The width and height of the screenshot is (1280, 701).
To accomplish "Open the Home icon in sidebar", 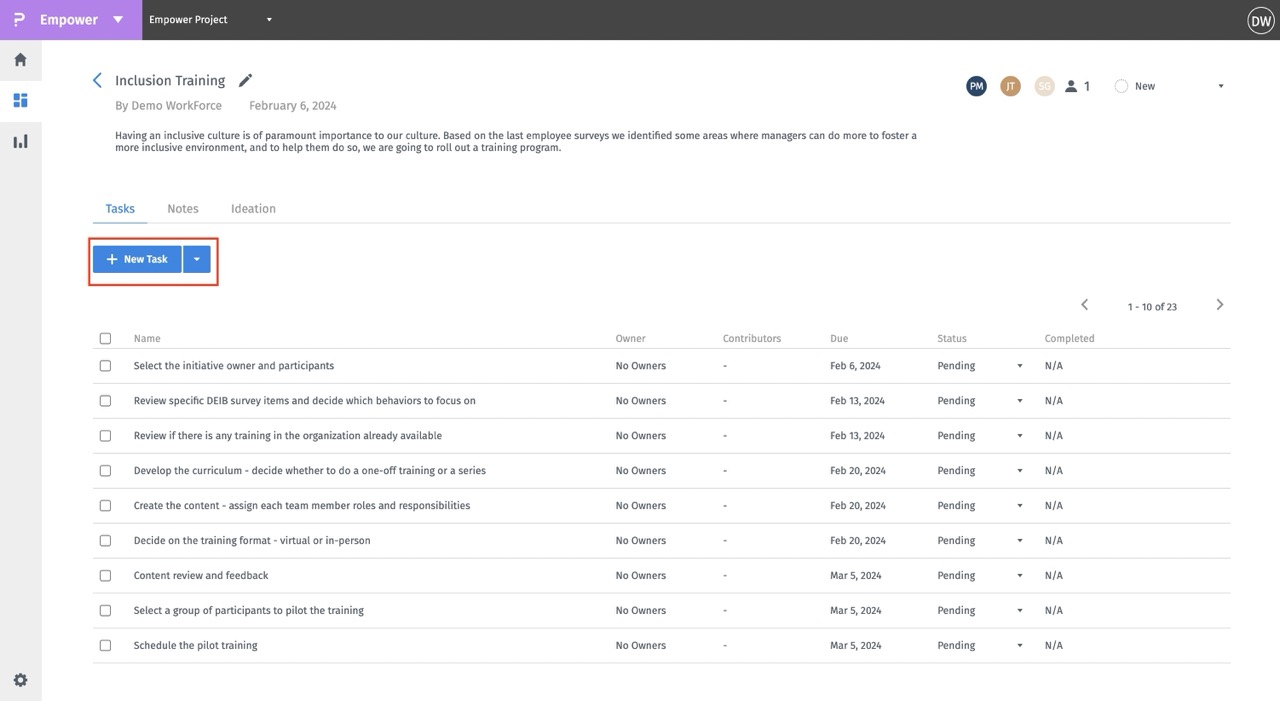I will pyautogui.click(x=20, y=60).
